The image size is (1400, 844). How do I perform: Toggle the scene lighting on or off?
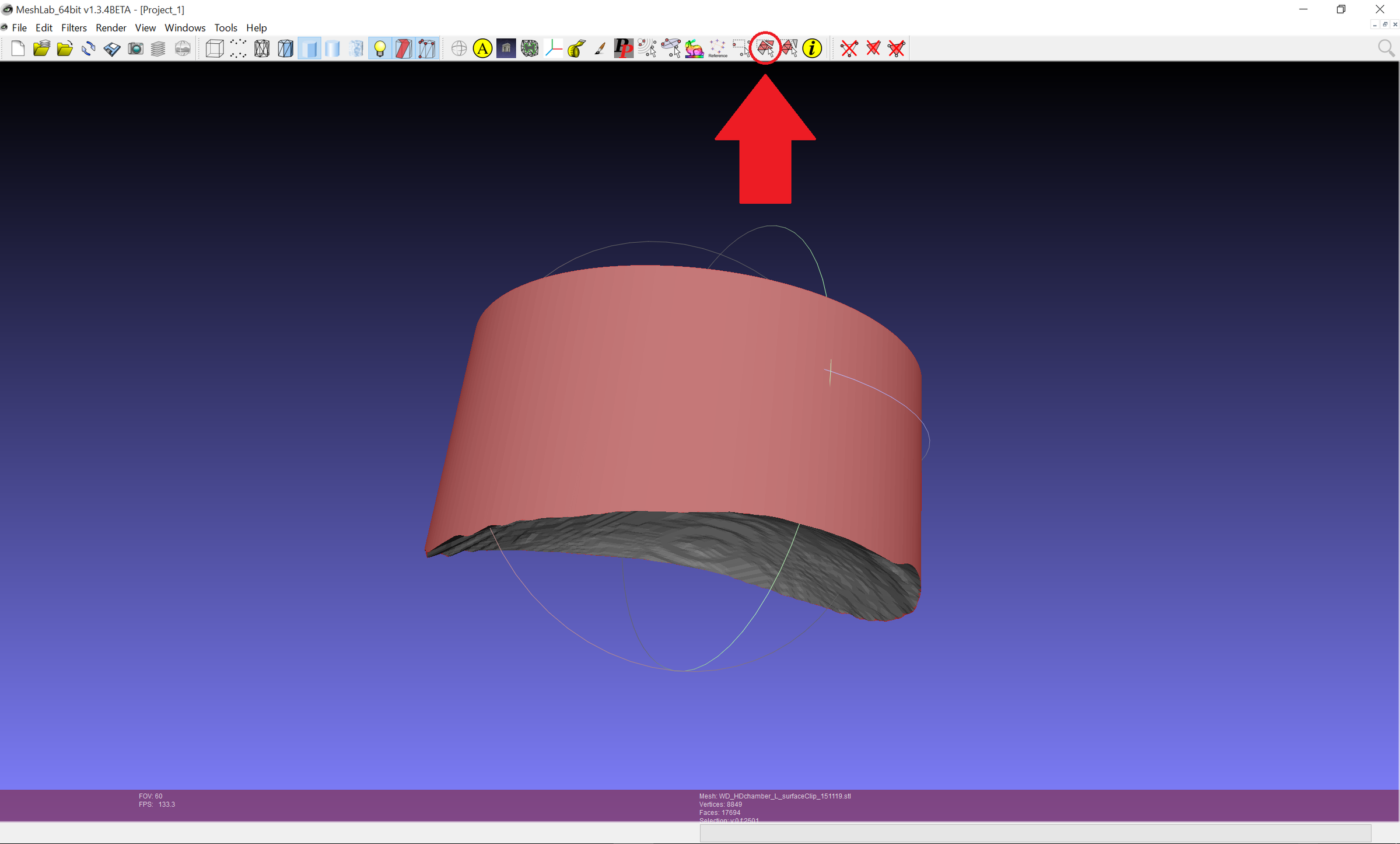381,48
